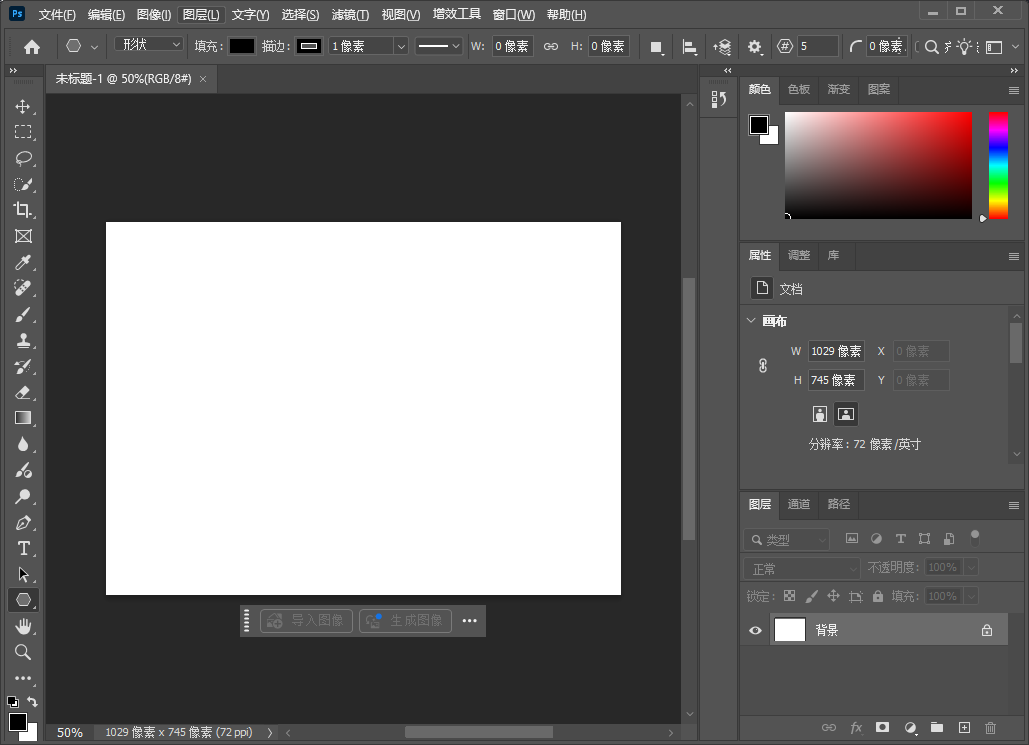Click the 生成图像 button below the canvas
The height and width of the screenshot is (745, 1029).
pyautogui.click(x=405, y=620)
